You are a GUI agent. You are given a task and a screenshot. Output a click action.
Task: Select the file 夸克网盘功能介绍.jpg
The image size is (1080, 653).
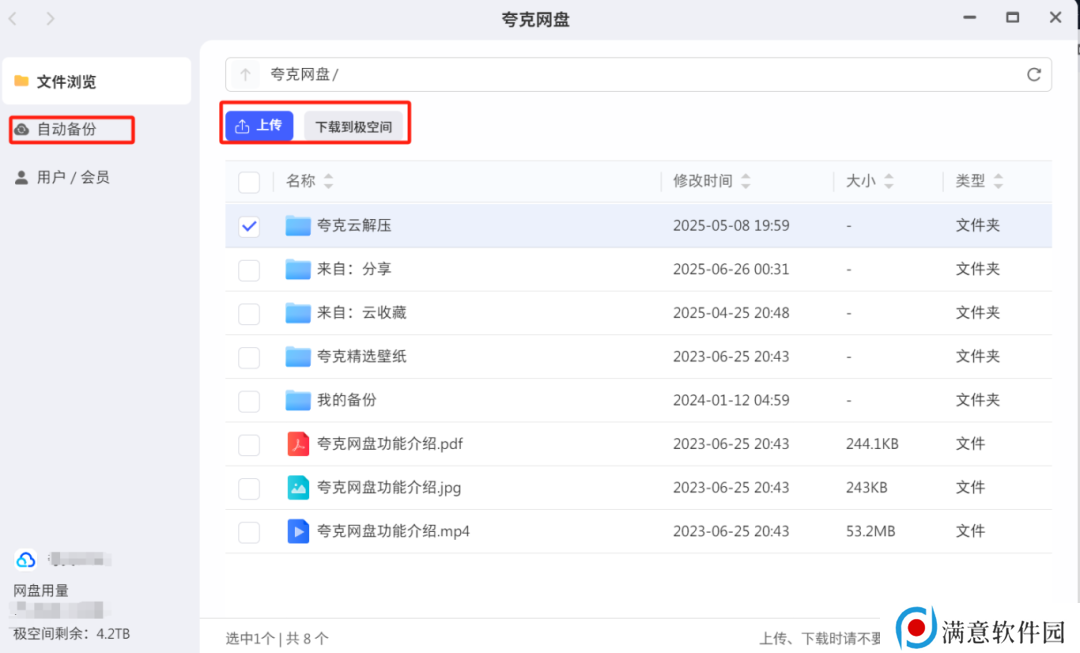click(x=389, y=488)
